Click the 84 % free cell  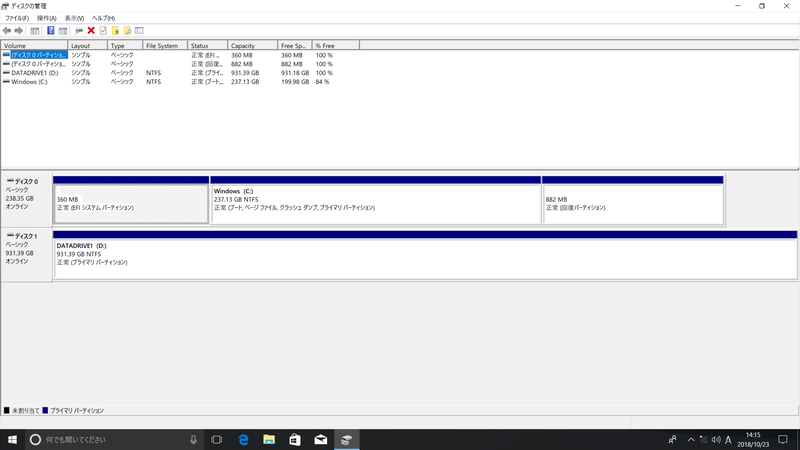click(322, 82)
